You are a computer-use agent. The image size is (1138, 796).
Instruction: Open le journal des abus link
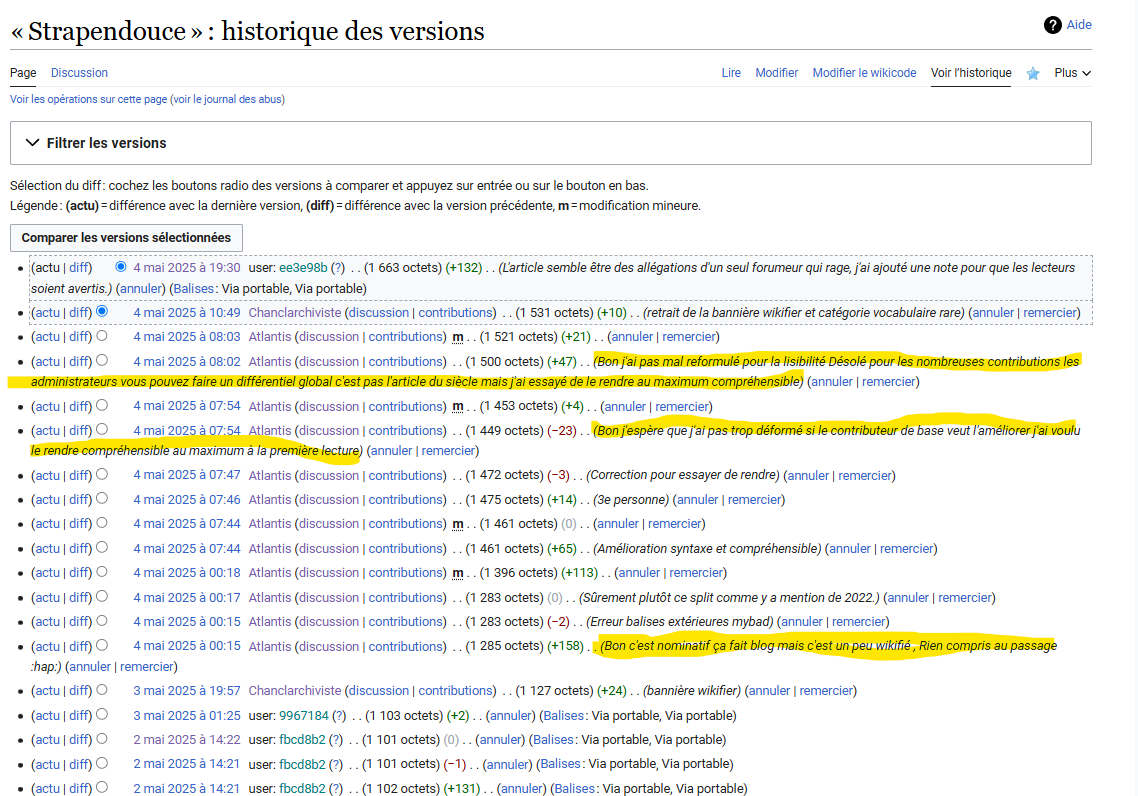point(227,99)
